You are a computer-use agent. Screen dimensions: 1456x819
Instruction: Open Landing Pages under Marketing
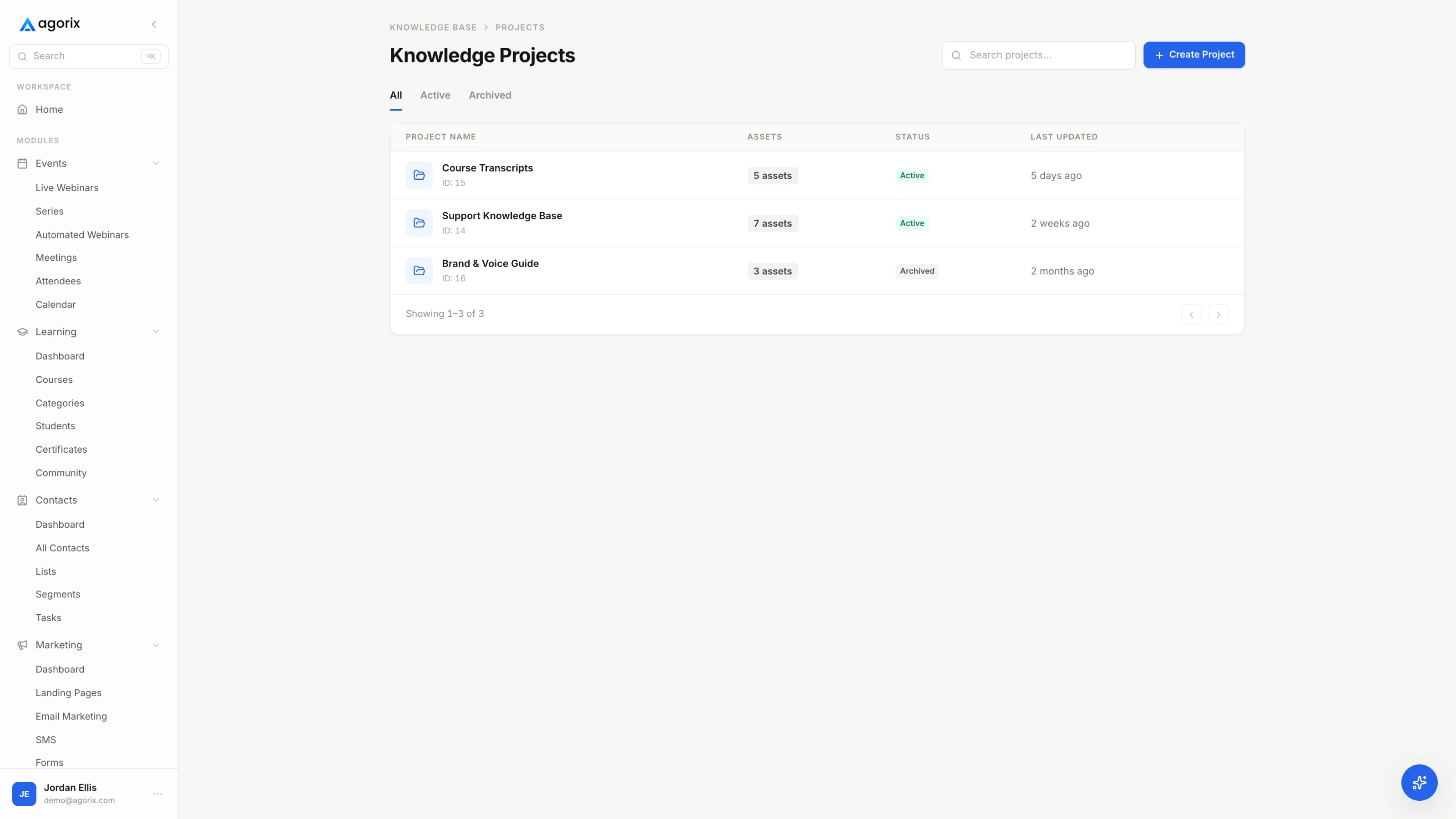click(x=68, y=693)
